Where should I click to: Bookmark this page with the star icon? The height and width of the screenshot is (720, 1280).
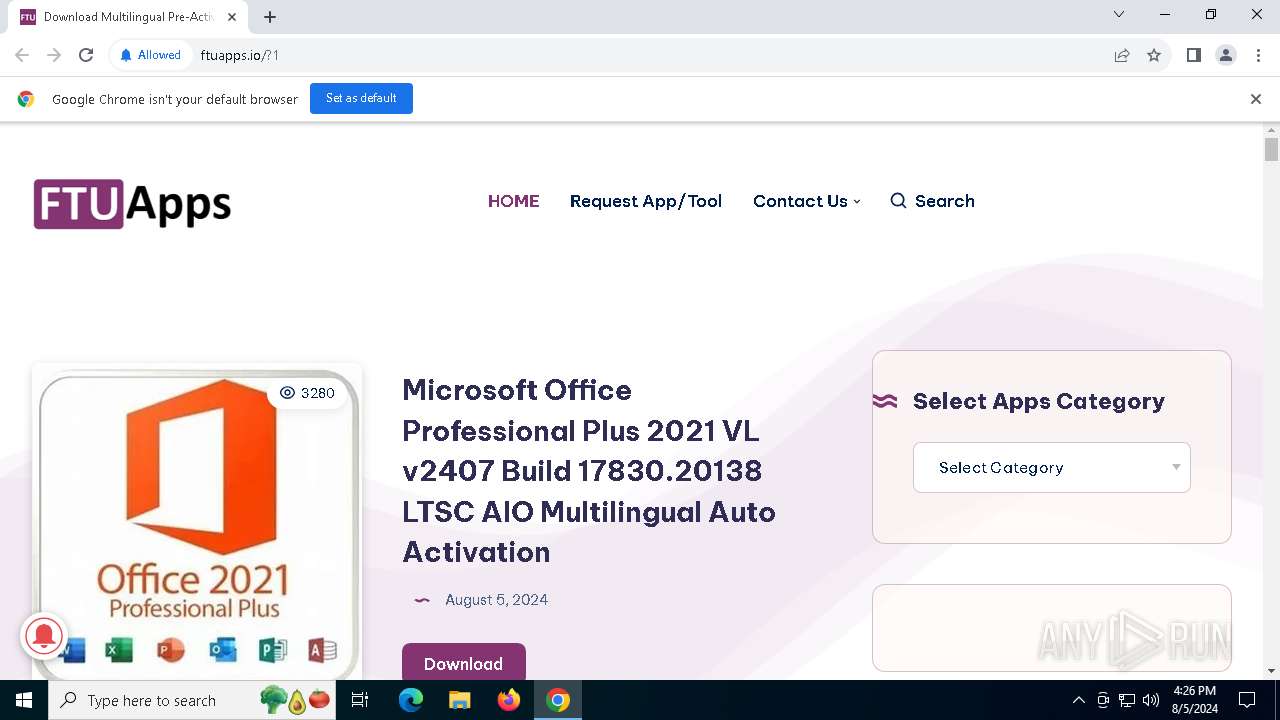(1154, 55)
